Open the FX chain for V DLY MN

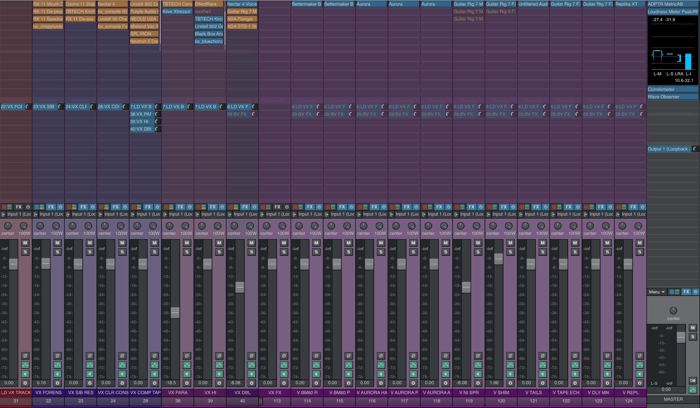(x=601, y=207)
